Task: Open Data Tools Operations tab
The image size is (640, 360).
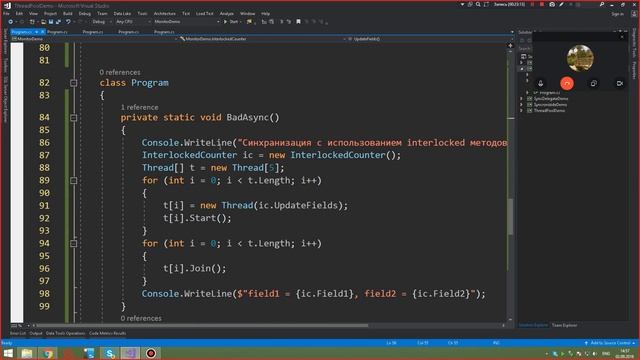Action: click(x=65, y=333)
